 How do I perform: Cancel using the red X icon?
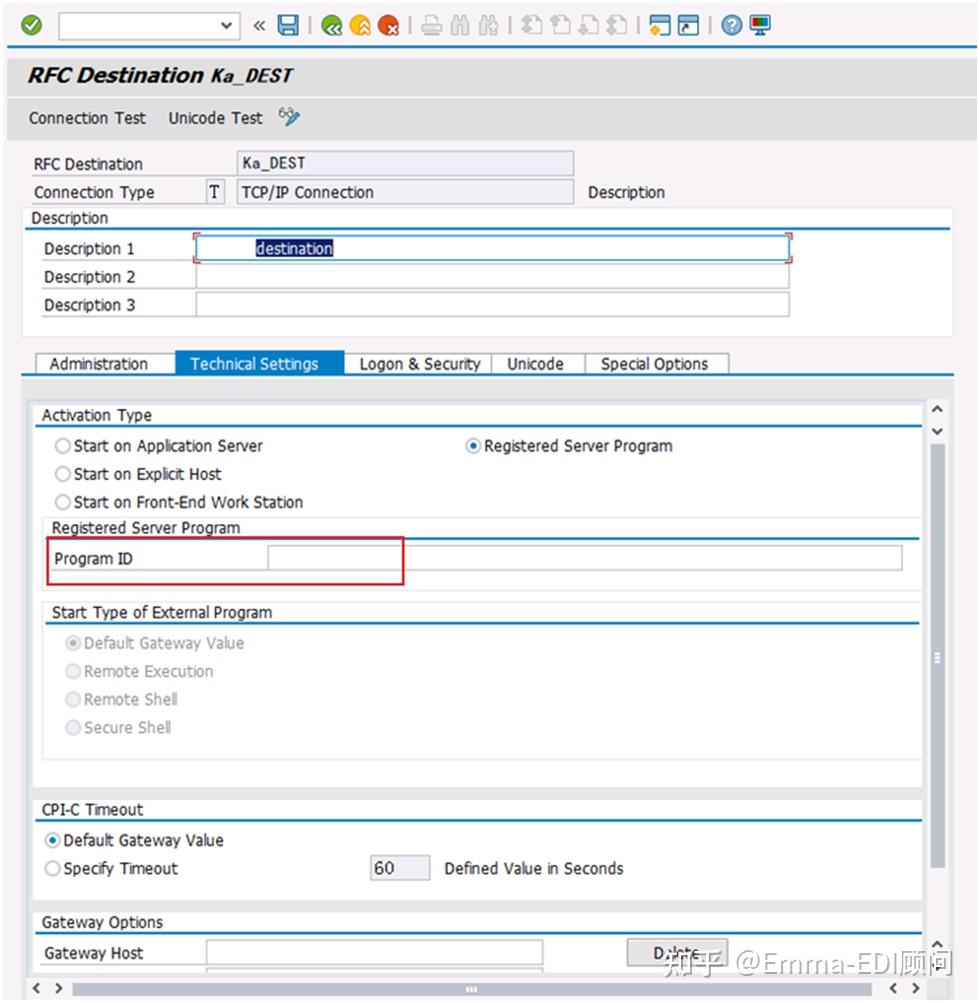tap(388, 26)
